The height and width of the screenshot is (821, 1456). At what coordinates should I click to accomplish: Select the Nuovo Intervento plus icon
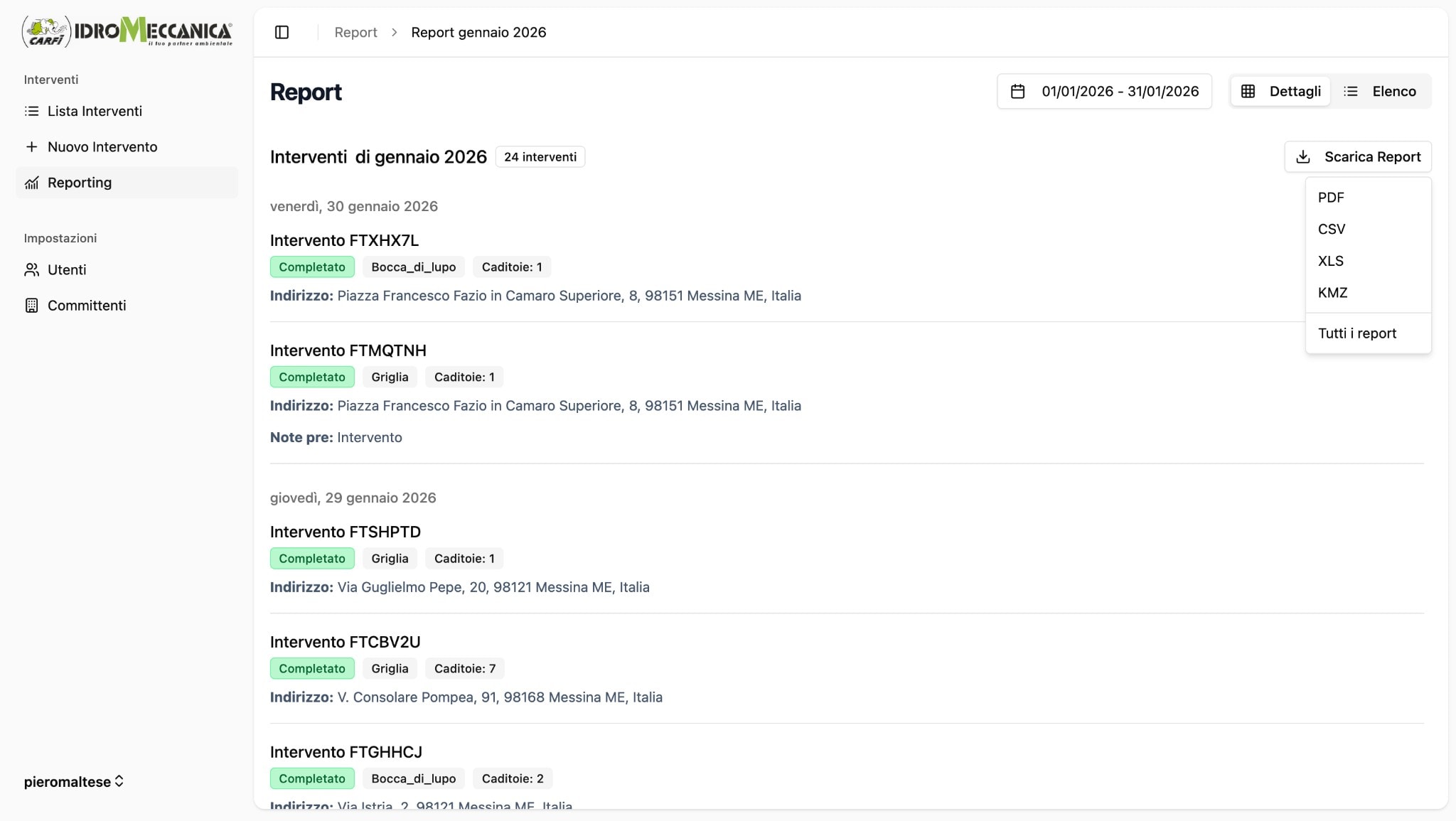coord(31,146)
